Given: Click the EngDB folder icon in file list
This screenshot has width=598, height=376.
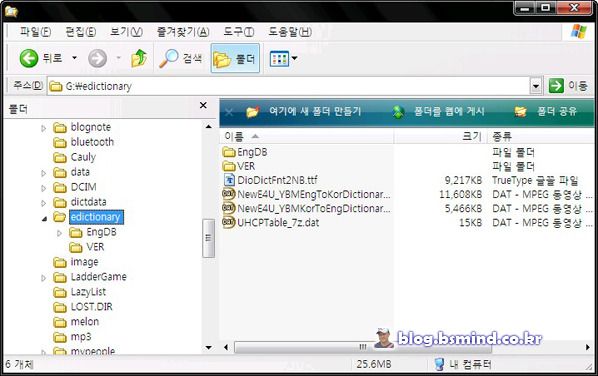Looking at the screenshot, I should click(x=229, y=152).
